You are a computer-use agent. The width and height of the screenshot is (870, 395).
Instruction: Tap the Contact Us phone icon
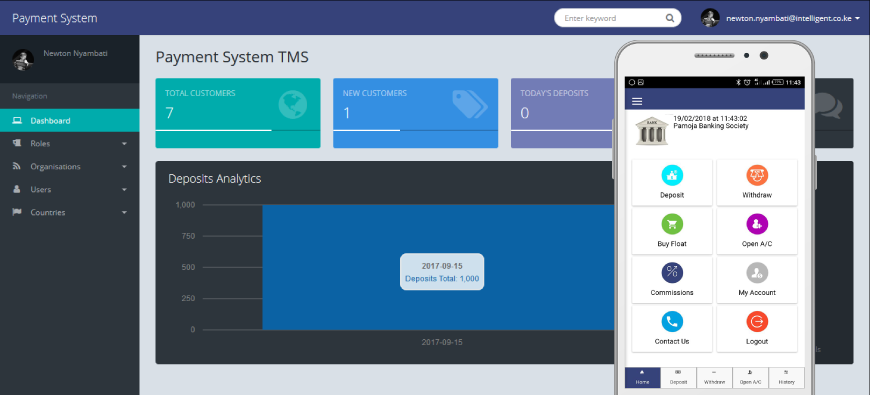(672, 321)
